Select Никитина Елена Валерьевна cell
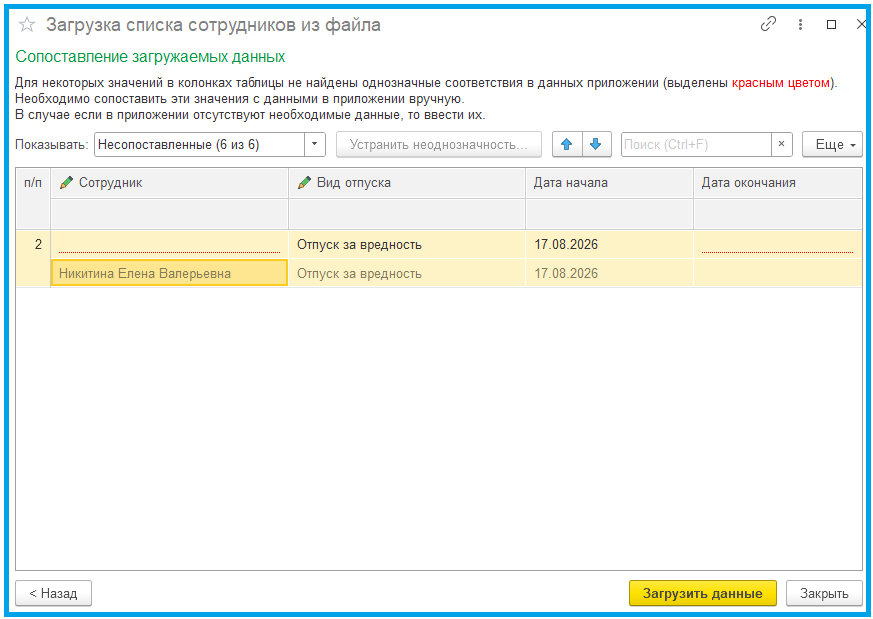Screen dimensions: 873x619 [x=169, y=274]
